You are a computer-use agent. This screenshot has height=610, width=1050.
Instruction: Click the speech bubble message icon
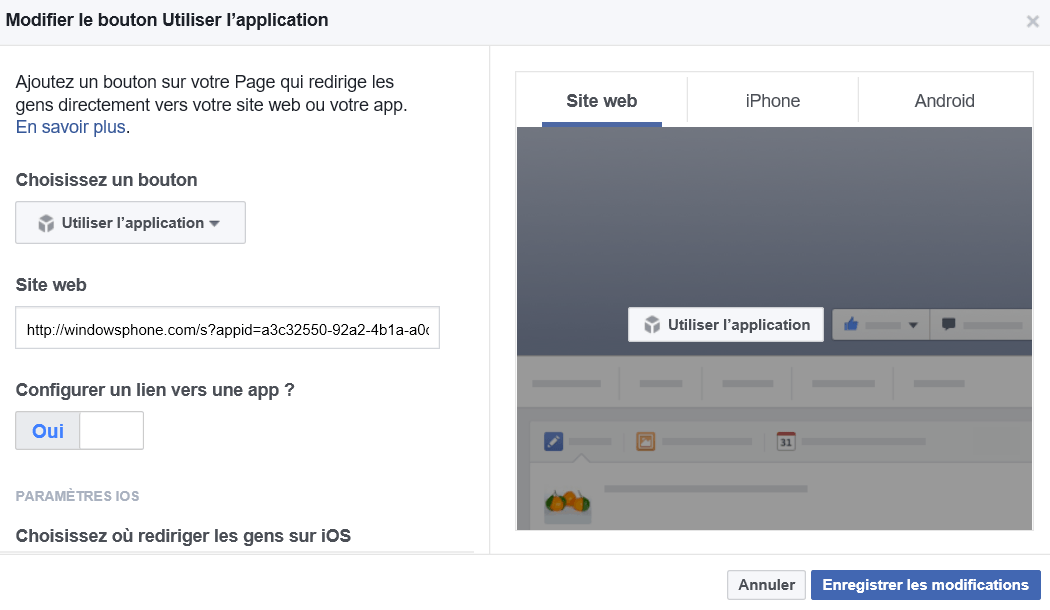(948, 325)
